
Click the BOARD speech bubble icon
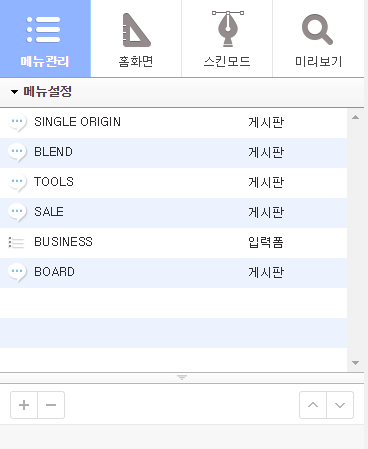[17, 272]
